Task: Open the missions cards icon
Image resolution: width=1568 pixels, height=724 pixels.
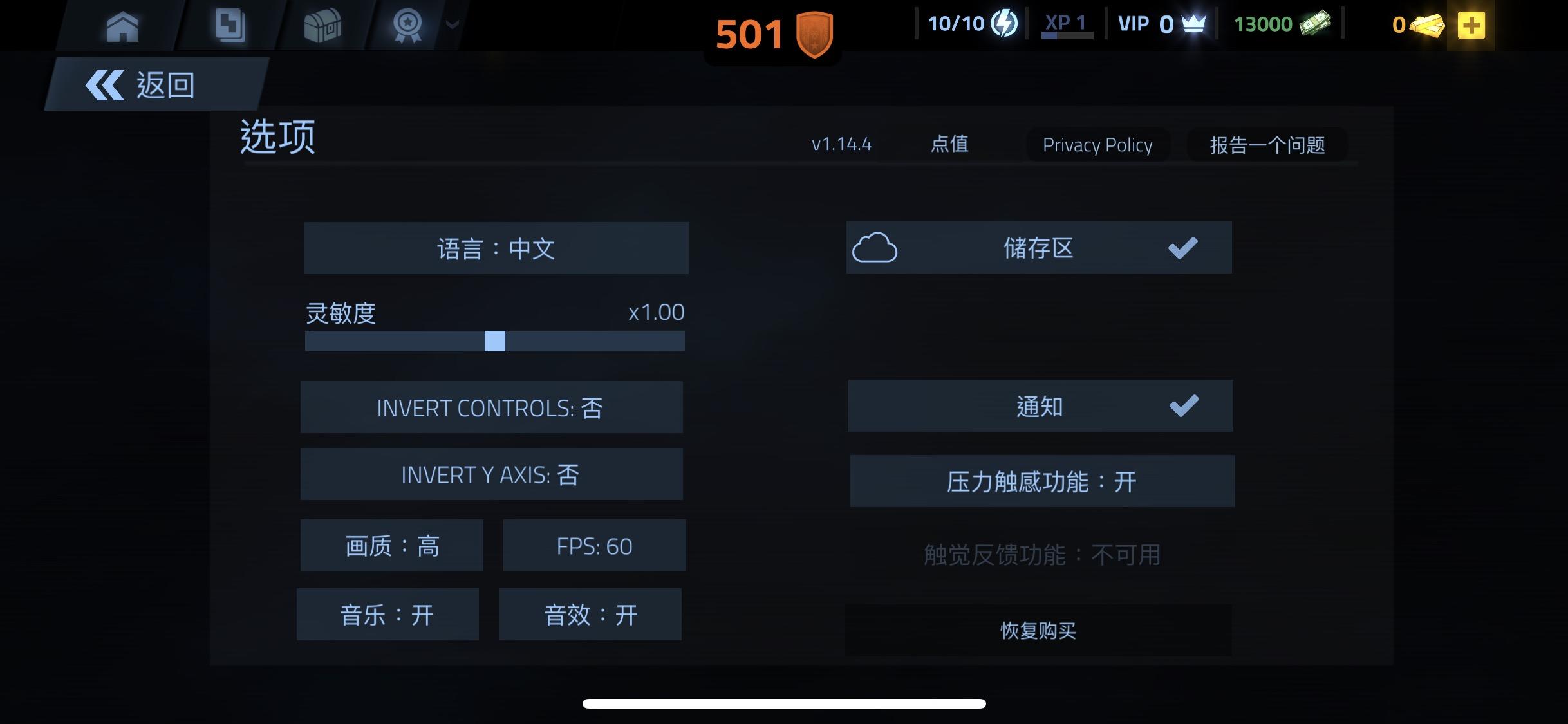Action: 230,26
